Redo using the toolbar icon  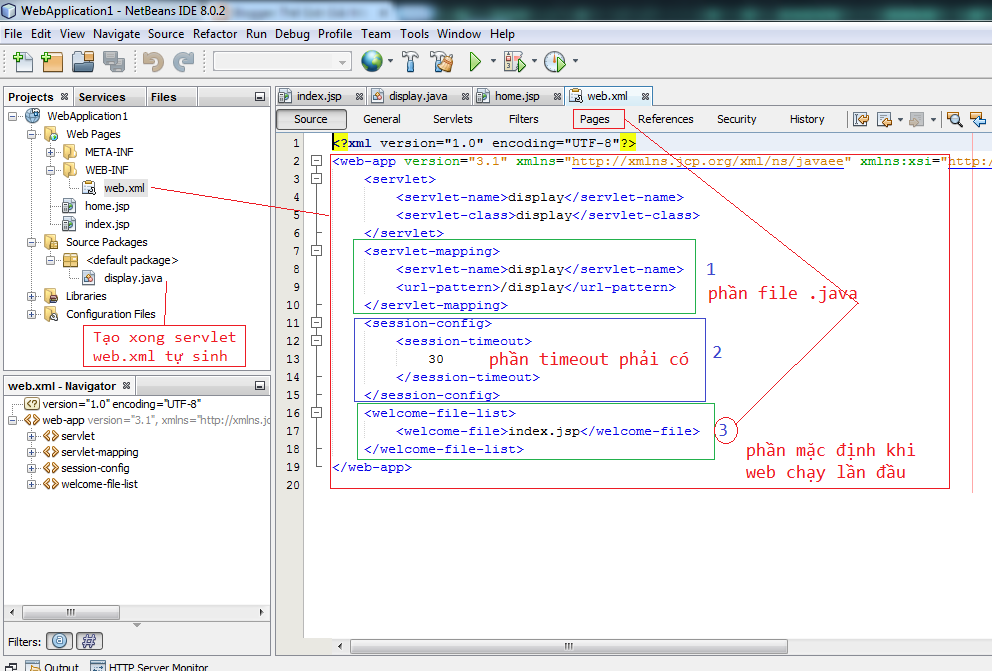[183, 61]
